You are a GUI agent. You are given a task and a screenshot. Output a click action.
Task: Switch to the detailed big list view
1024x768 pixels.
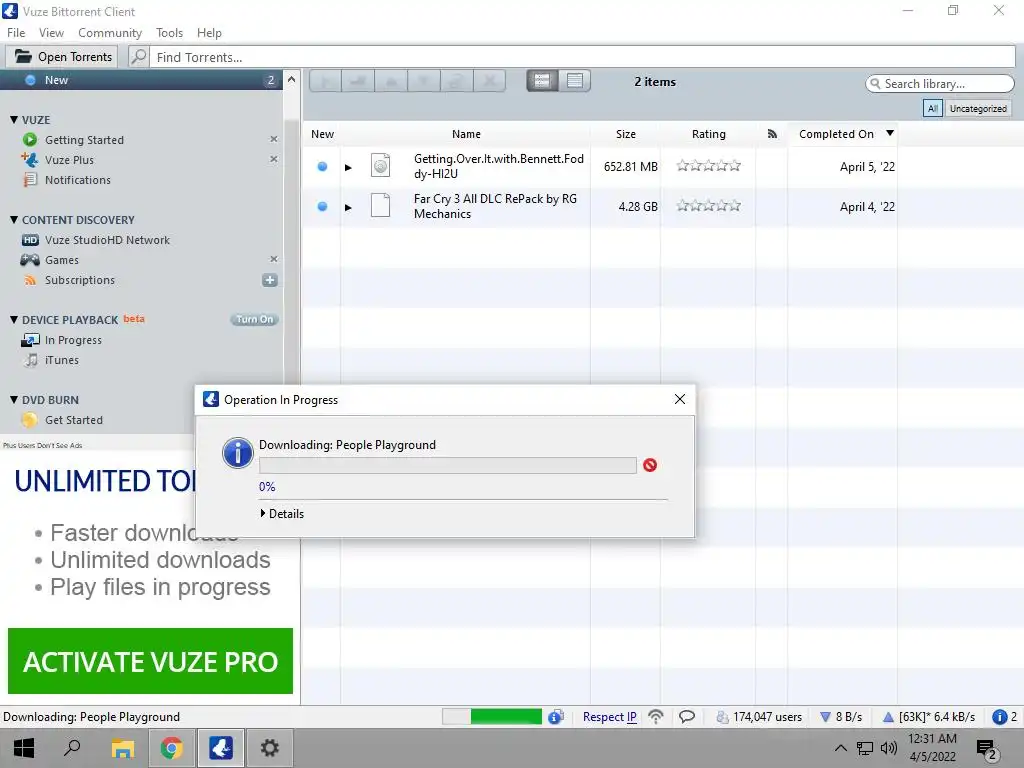point(542,80)
